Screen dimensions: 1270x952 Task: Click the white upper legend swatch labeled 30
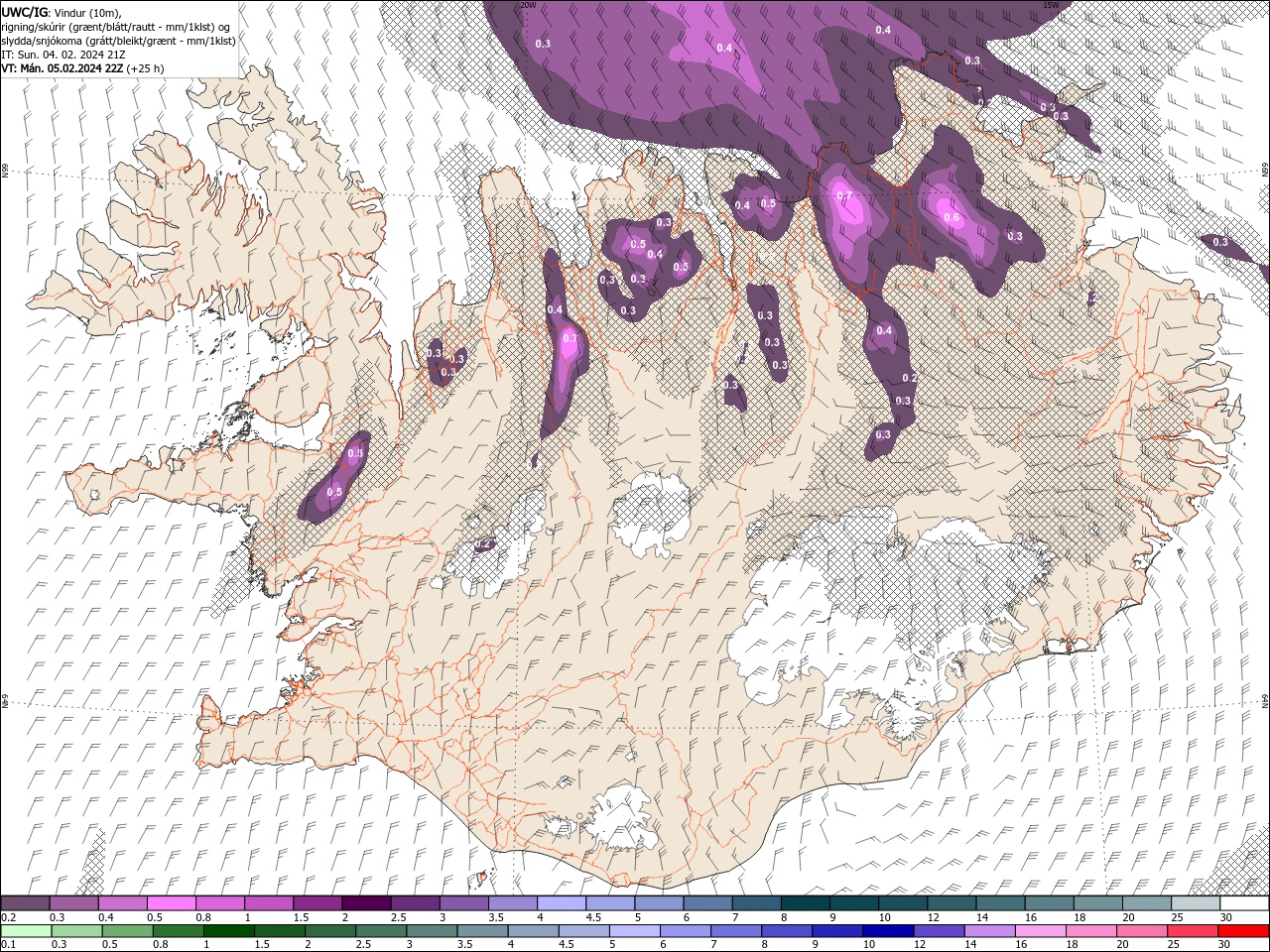click(x=1243, y=902)
